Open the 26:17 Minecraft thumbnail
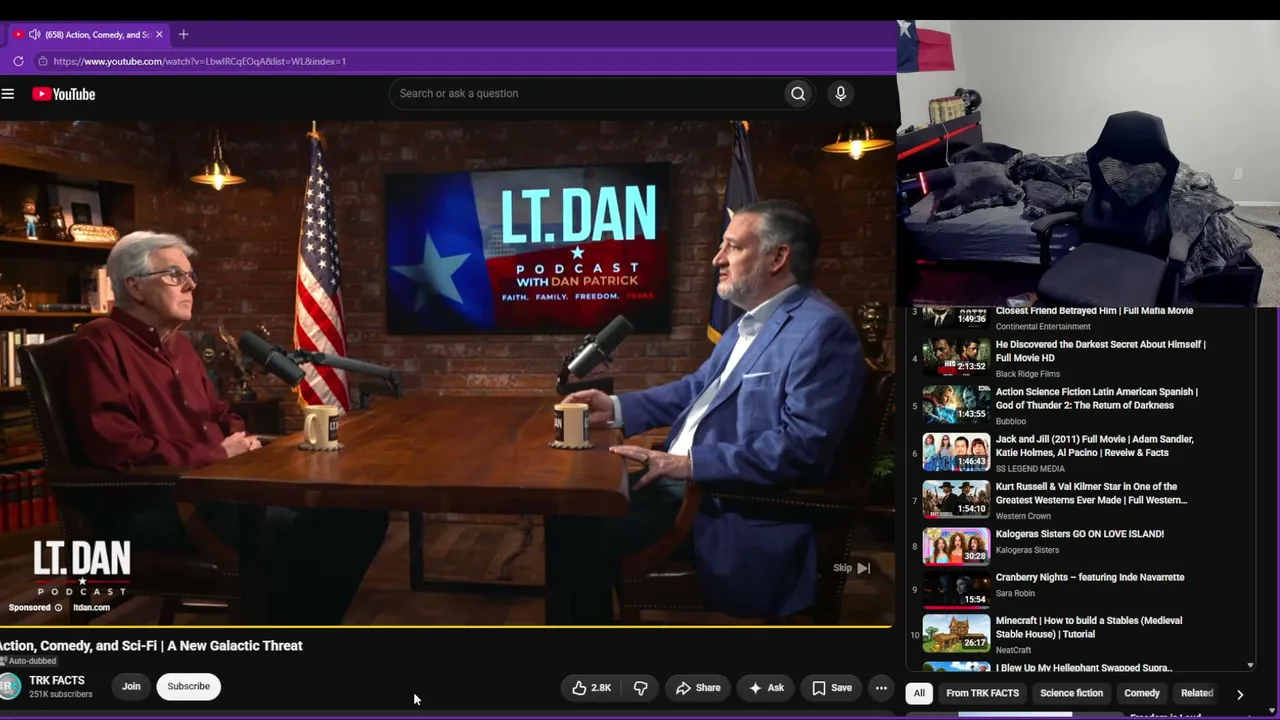This screenshot has width=1280, height=720. pos(956,633)
